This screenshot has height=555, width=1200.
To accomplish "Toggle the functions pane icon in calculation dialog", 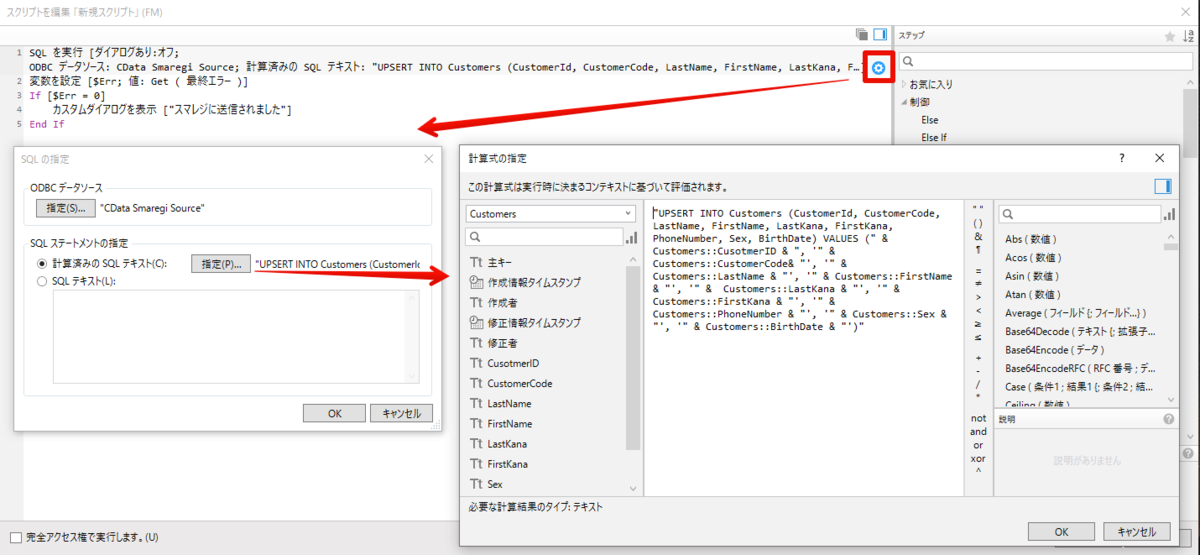I will pos(1162,186).
